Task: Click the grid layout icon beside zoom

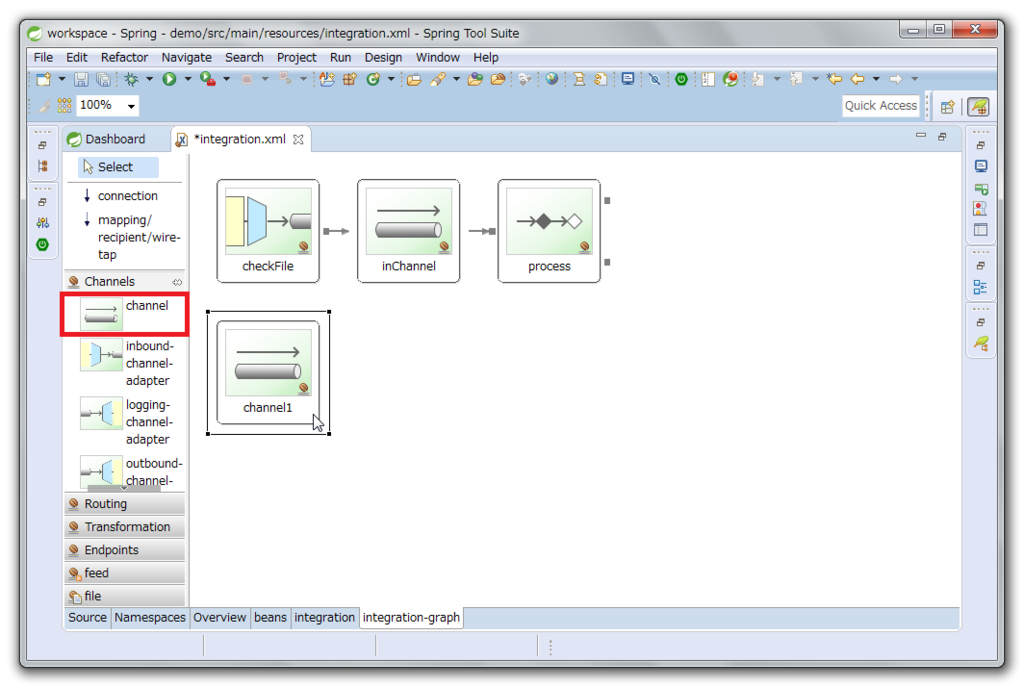Action: (65, 105)
